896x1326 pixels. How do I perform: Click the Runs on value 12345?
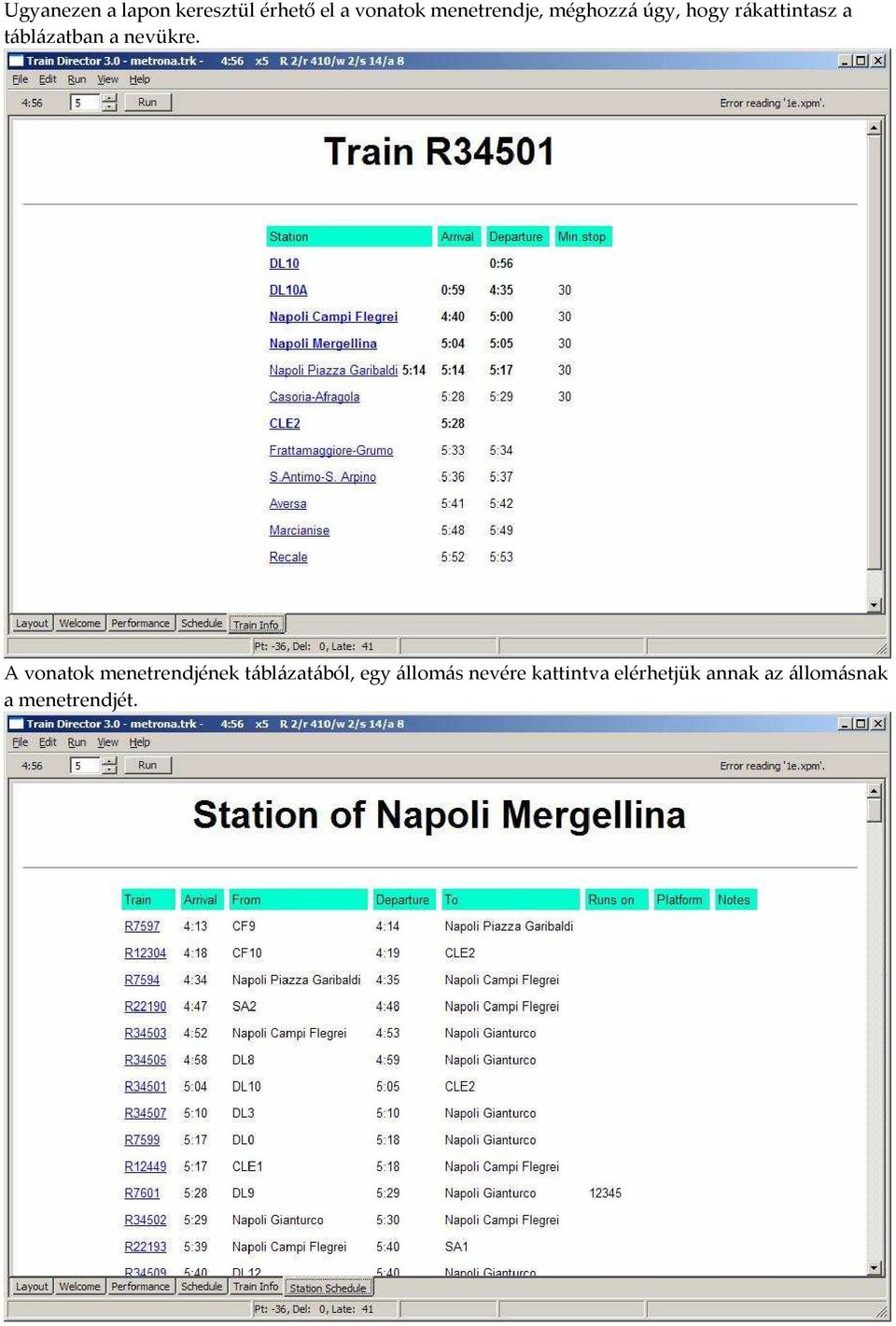605,1193
